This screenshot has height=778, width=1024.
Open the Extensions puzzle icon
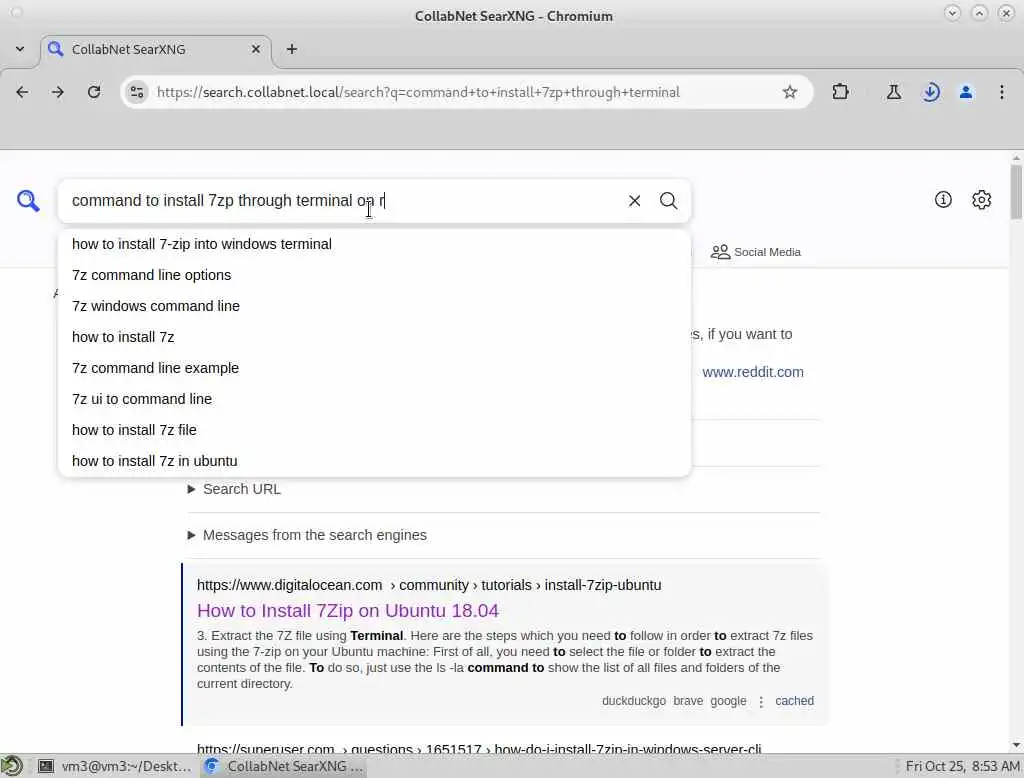(840, 92)
